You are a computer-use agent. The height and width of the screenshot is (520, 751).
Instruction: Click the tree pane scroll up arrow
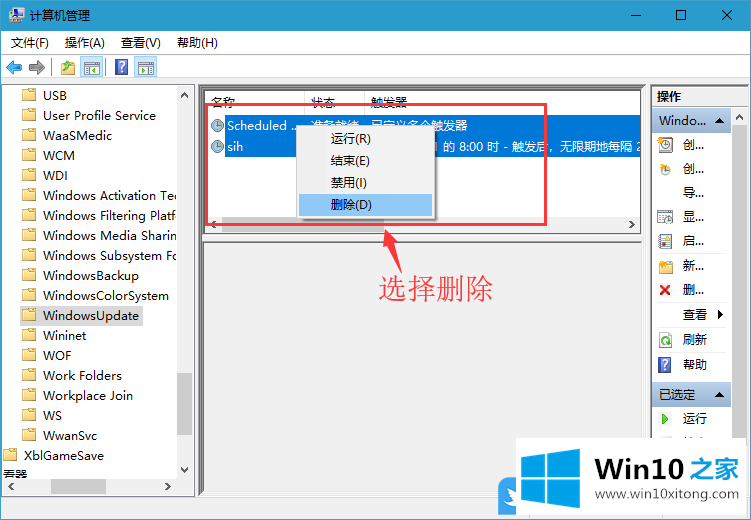coord(184,95)
